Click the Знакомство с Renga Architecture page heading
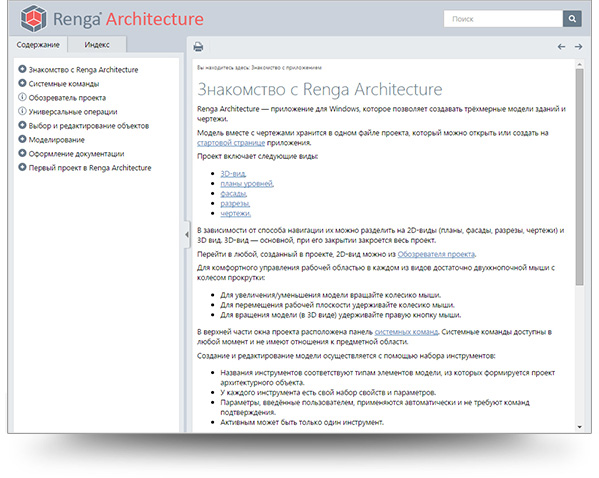 click(x=320, y=89)
